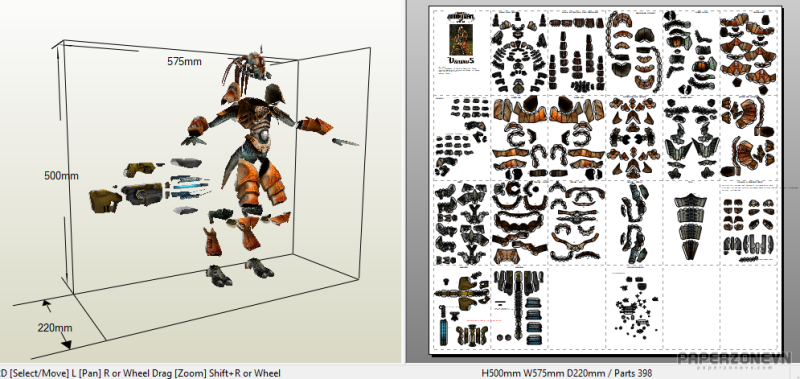Click the empty page after gun strips page
This screenshot has width=800, height=379.
pyautogui.click(x=577, y=308)
